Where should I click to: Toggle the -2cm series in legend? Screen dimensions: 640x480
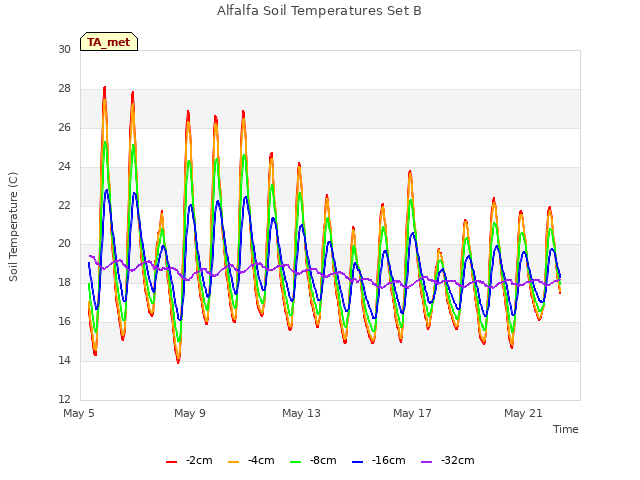pos(189,461)
